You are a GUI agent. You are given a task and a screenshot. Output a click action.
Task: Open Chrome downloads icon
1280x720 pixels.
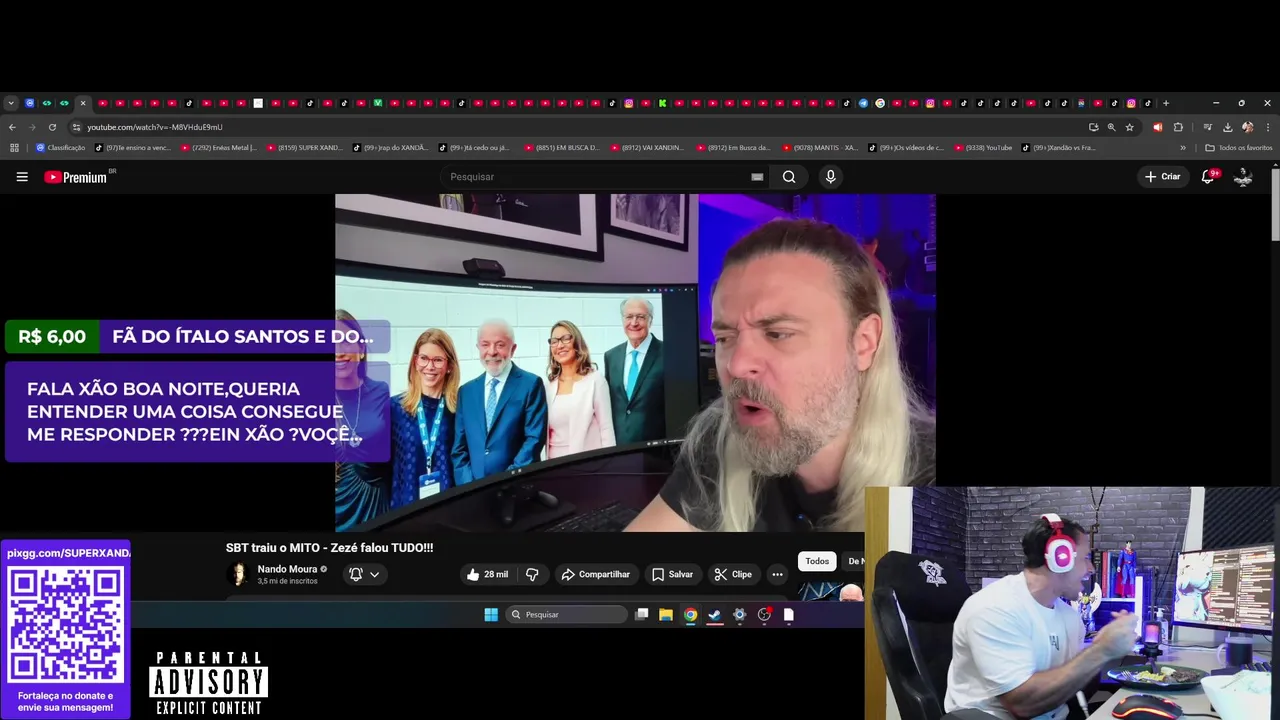[x=1227, y=127]
